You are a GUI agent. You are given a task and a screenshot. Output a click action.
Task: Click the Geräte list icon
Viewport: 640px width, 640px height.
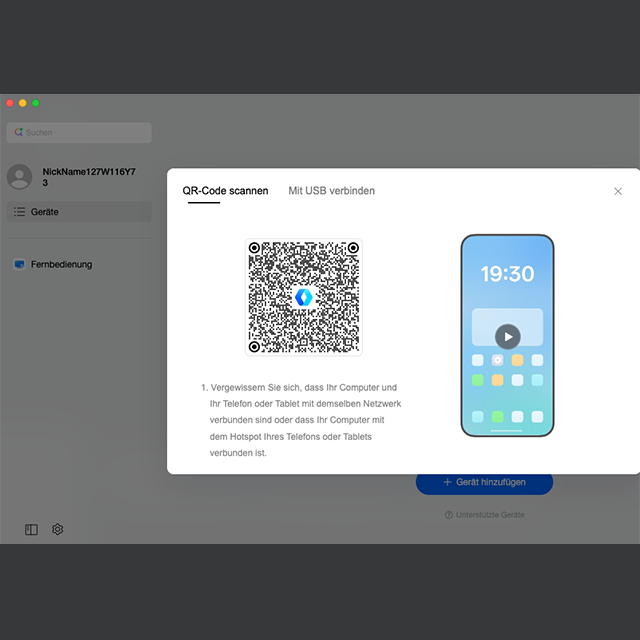[19, 212]
